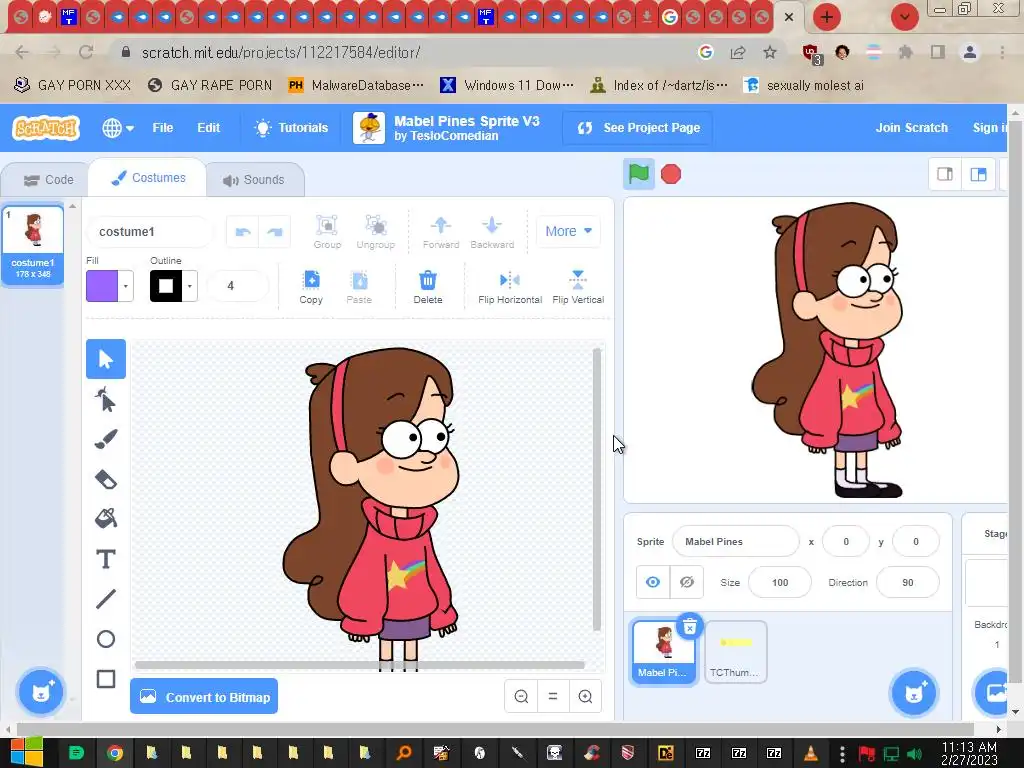1024x768 pixels.
Task: Open the Edit menu
Action: [208, 128]
